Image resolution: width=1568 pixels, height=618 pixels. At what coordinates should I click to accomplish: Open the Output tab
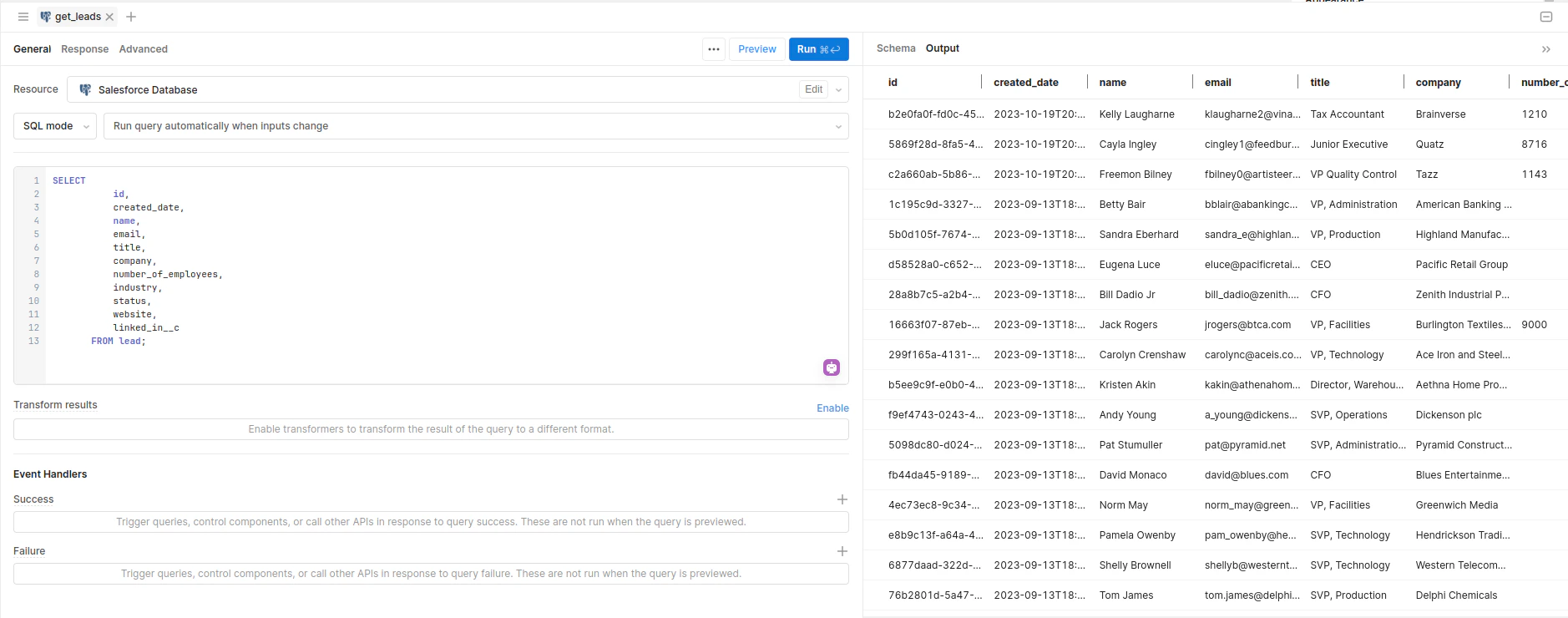pyautogui.click(x=943, y=48)
